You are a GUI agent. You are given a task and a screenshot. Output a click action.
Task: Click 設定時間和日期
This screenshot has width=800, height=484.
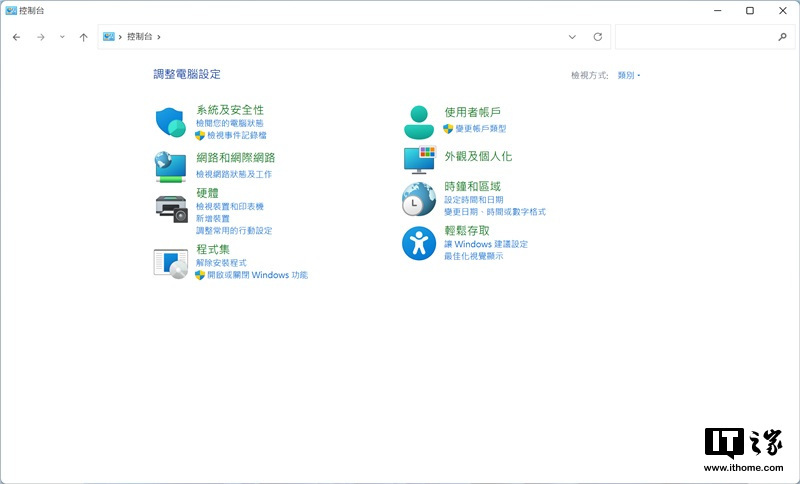tap(473, 199)
